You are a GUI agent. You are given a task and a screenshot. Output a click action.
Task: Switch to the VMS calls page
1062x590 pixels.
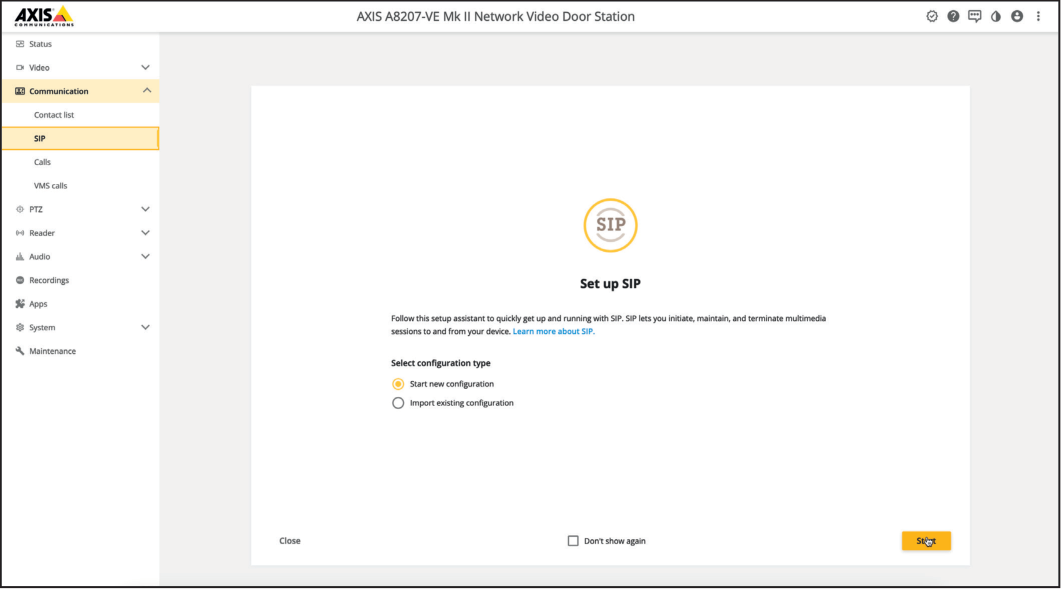pos(50,185)
